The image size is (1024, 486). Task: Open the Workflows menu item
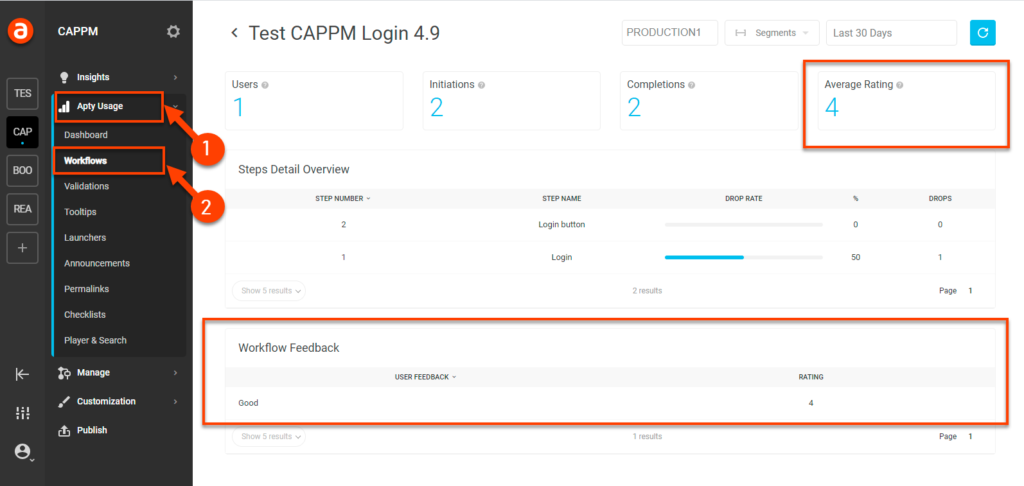click(86, 160)
